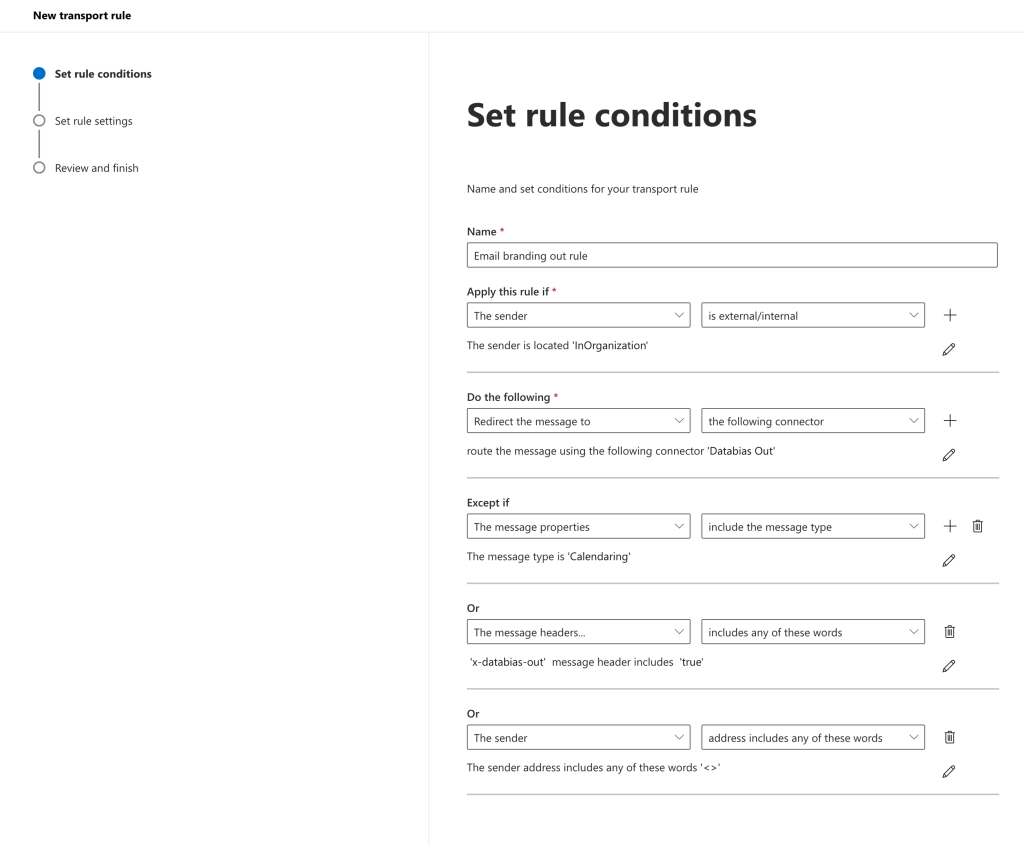Screen dimensions: 1024x845
Task: Edit the sender address includes words exception
Action: [x=949, y=772]
